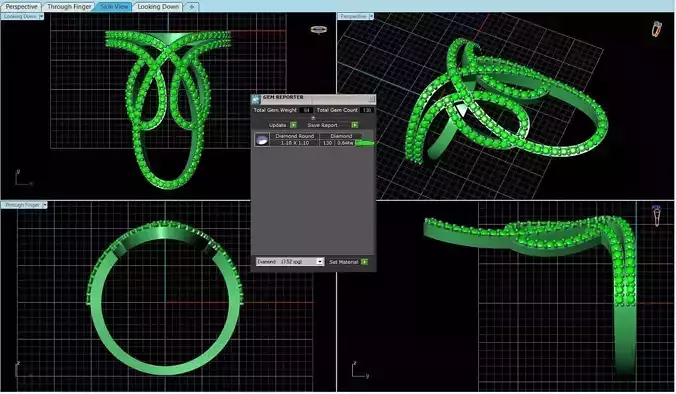Click the Gem Reporter panel grip handle
This screenshot has width=676, height=394.
[371, 99]
